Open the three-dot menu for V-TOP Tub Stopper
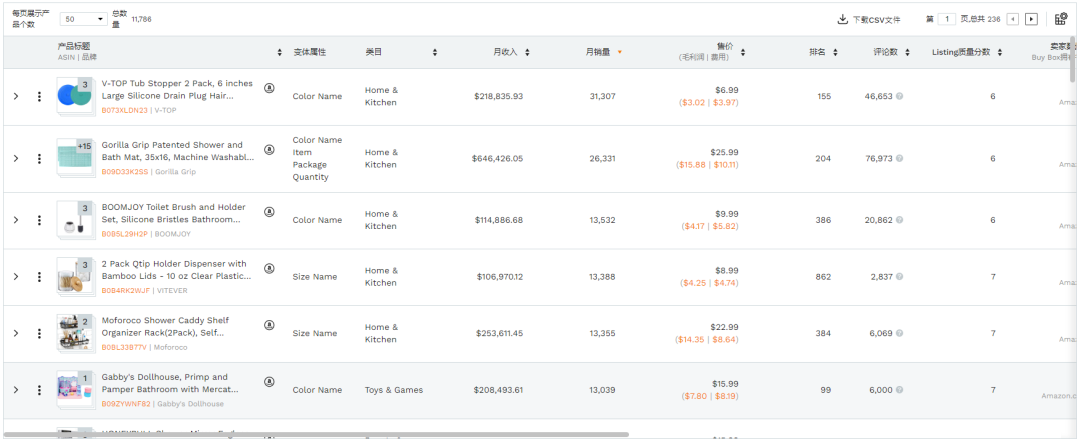 [39, 96]
